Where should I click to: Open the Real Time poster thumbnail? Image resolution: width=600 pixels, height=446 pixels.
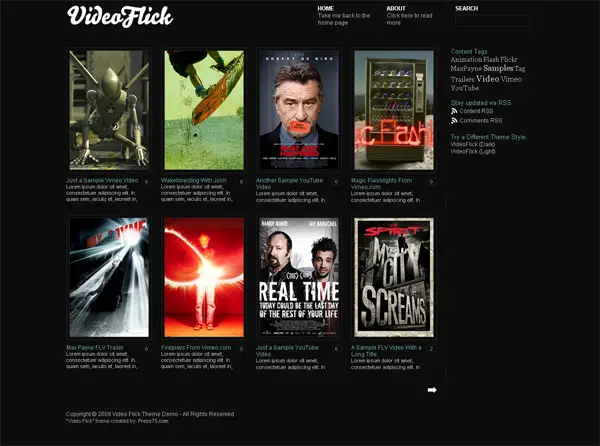[x=299, y=277]
